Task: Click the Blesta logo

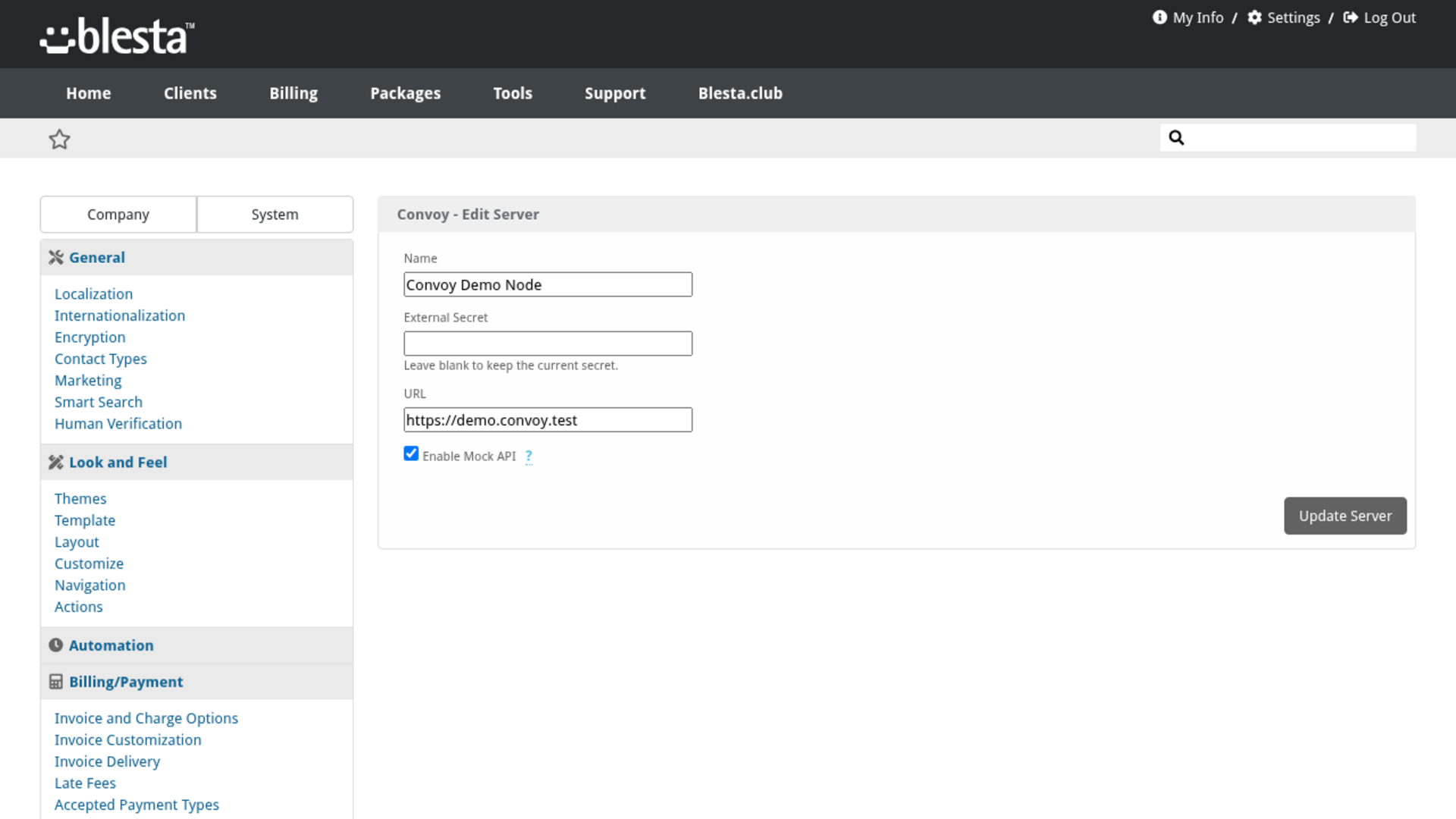Action: [118, 36]
